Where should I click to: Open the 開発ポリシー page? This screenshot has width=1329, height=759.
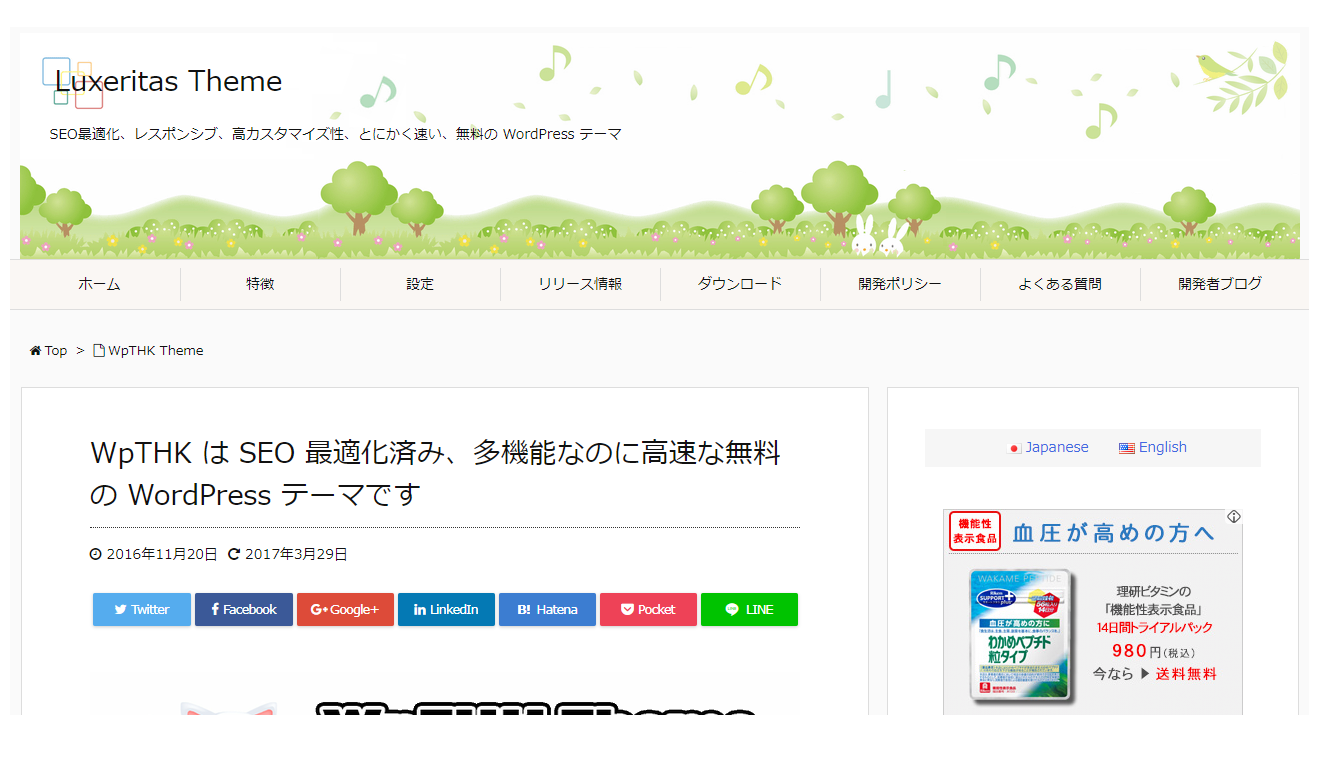[900, 284]
